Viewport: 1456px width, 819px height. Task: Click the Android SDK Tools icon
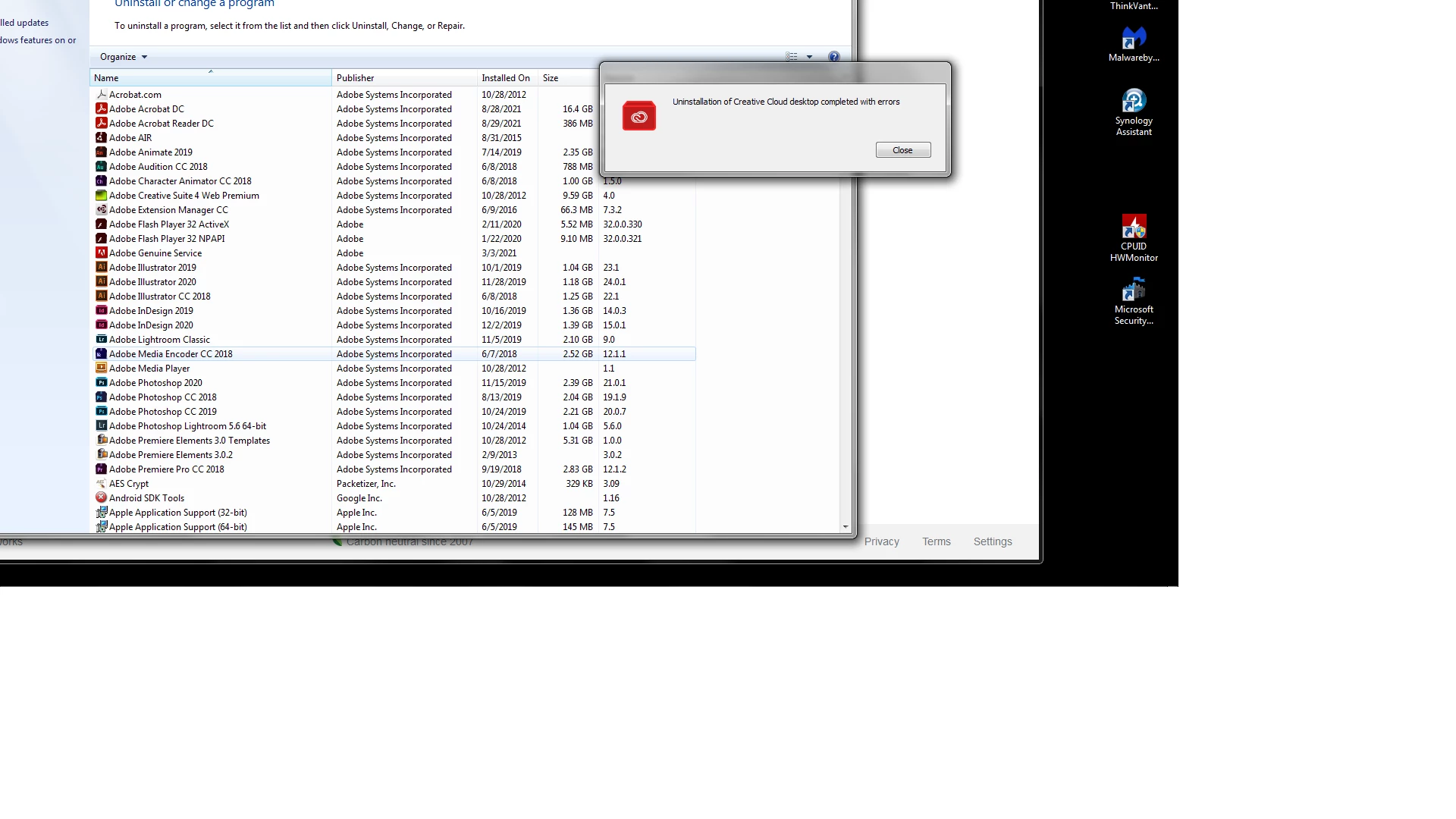101,498
